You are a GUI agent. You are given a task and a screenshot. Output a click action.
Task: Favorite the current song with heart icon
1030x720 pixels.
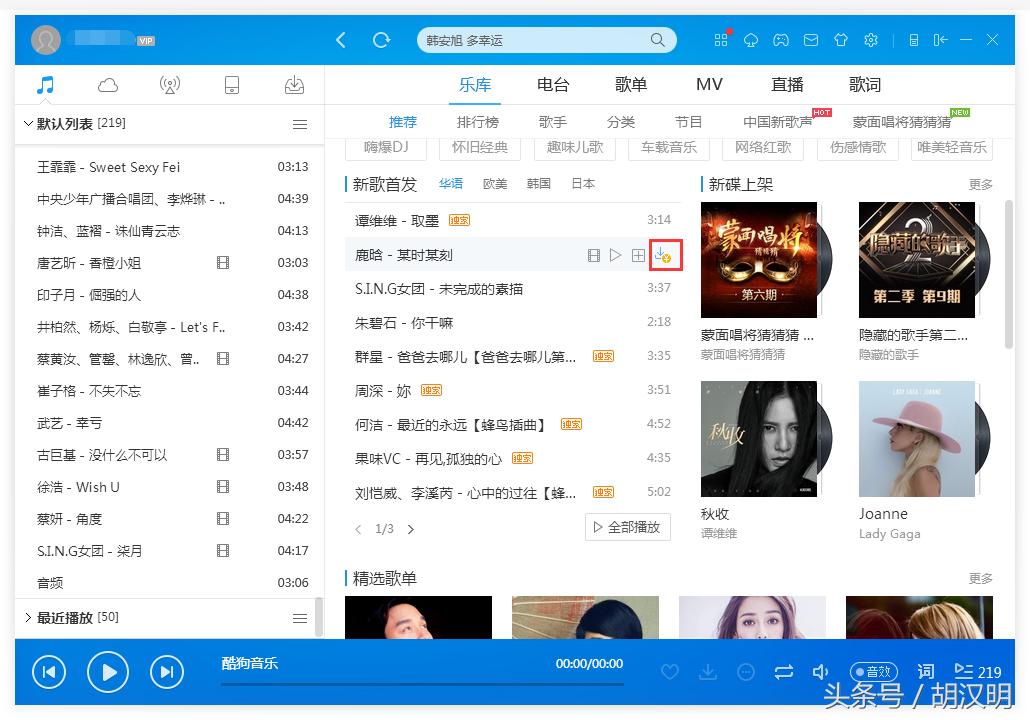tap(670, 672)
